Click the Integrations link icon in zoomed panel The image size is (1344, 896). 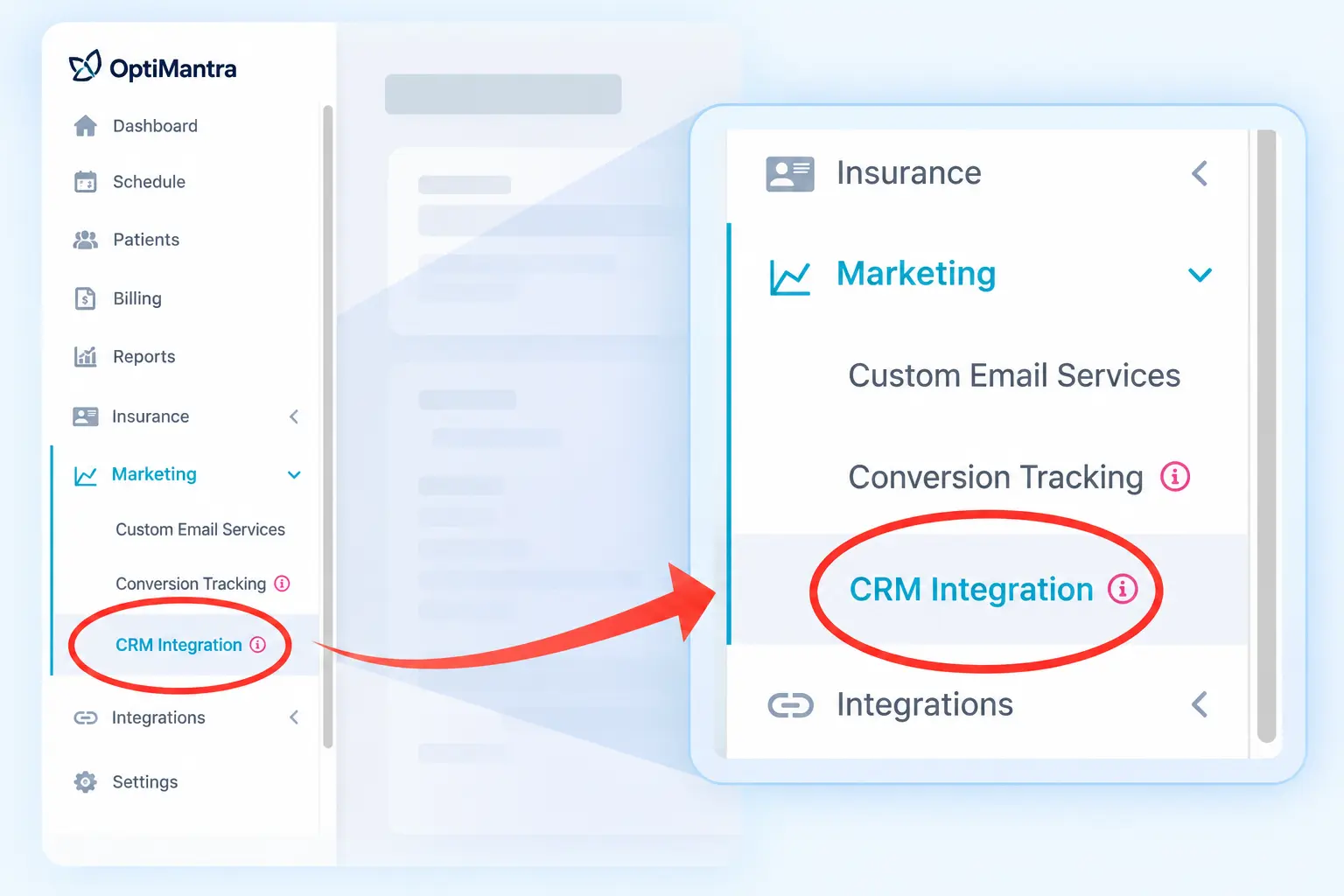pos(791,705)
